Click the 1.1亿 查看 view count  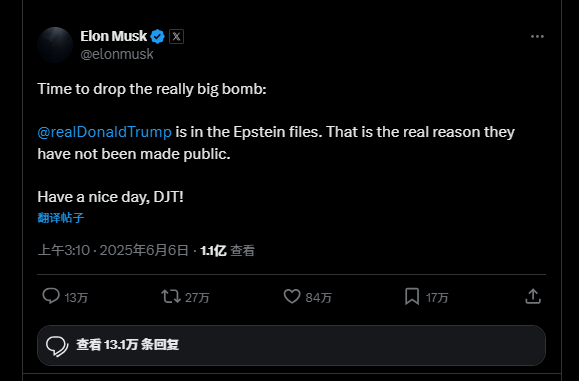227,251
